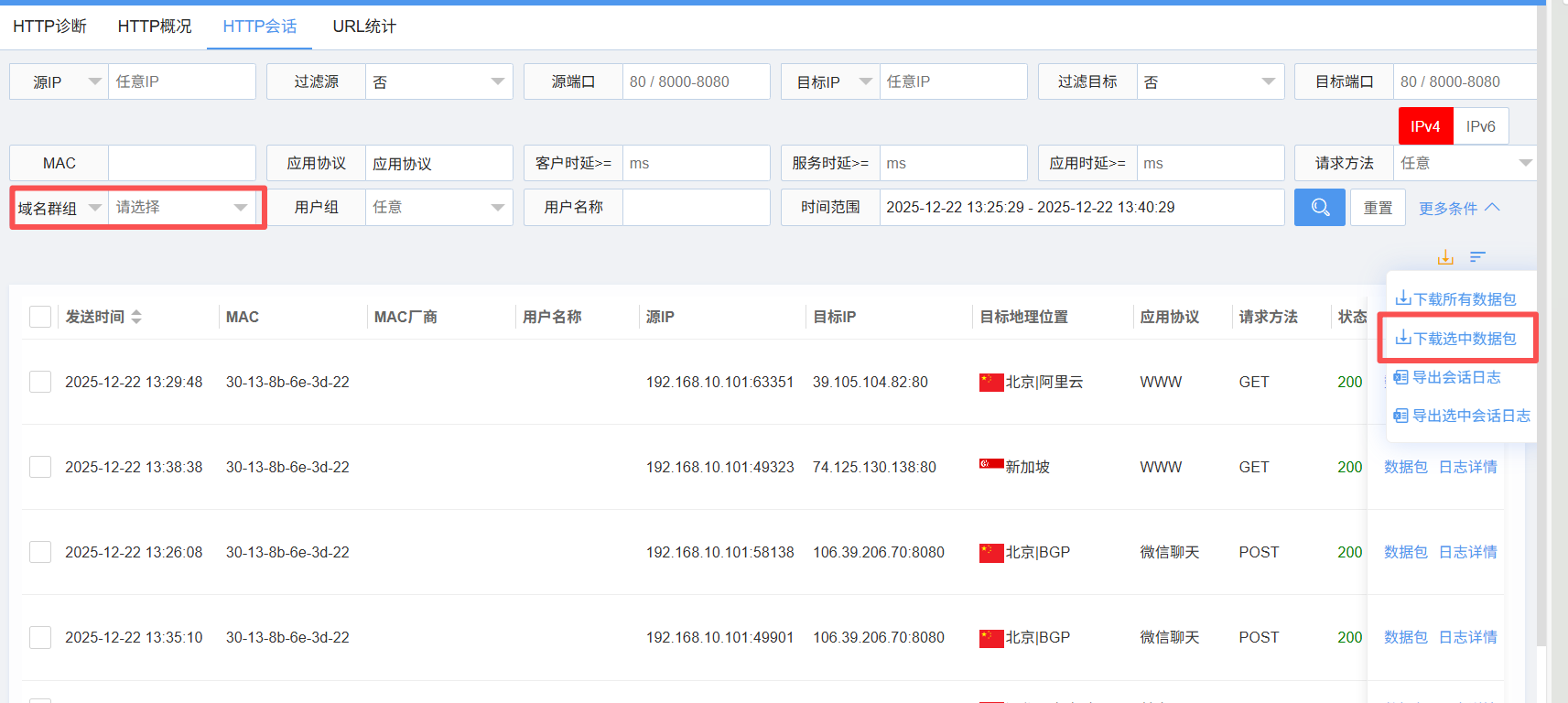Tick the select-all checkbox in table header
This screenshot has height=703, width=1568.
(x=40, y=317)
